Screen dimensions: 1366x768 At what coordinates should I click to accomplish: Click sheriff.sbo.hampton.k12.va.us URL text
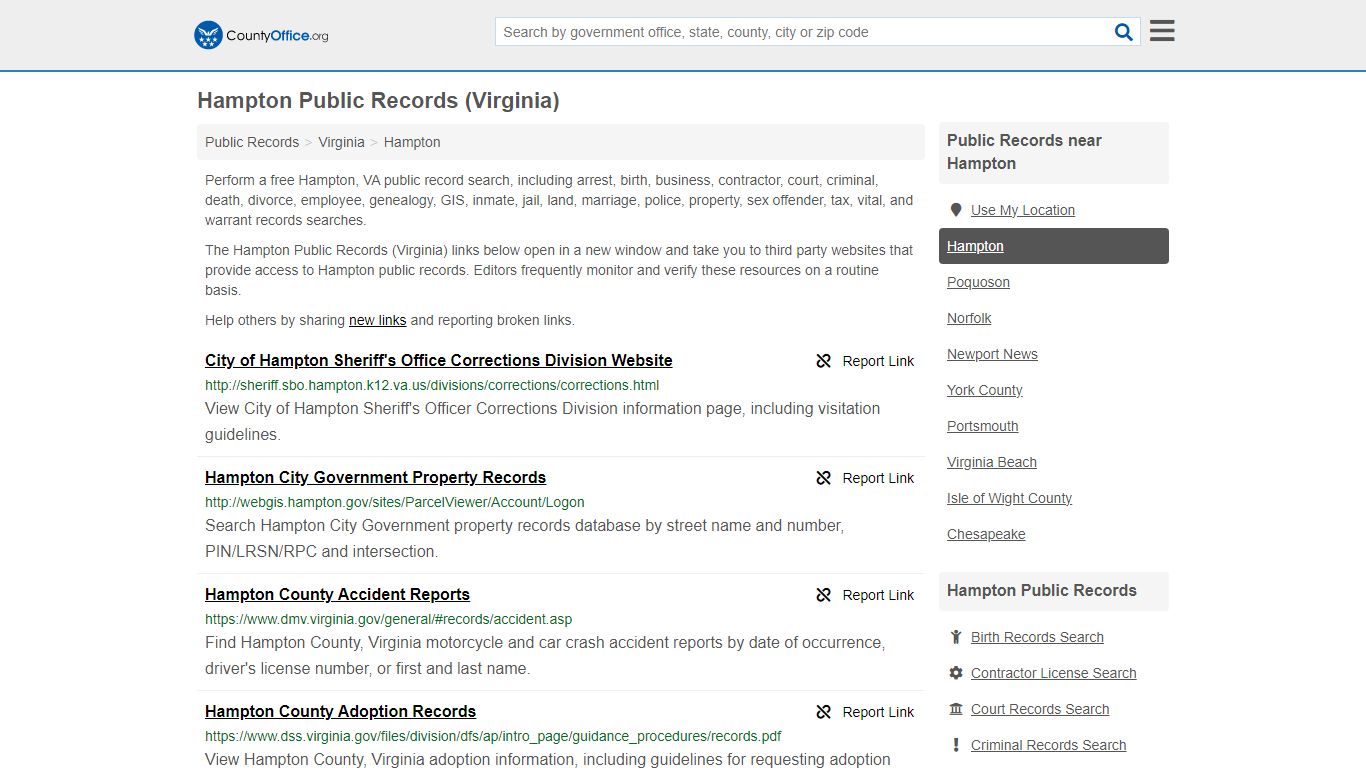click(432, 385)
